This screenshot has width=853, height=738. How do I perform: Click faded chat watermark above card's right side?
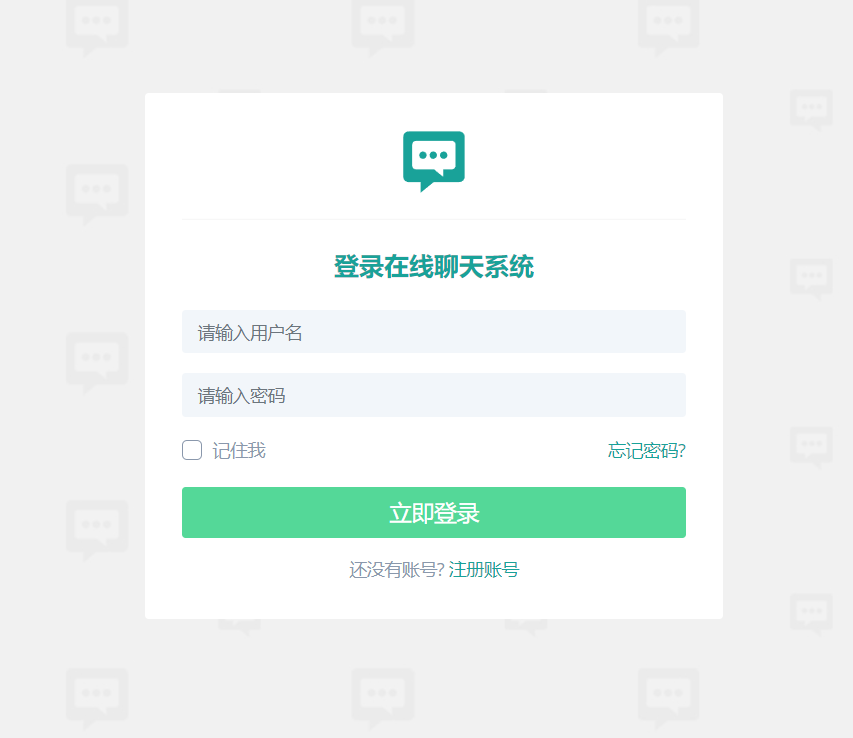click(x=669, y=27)
